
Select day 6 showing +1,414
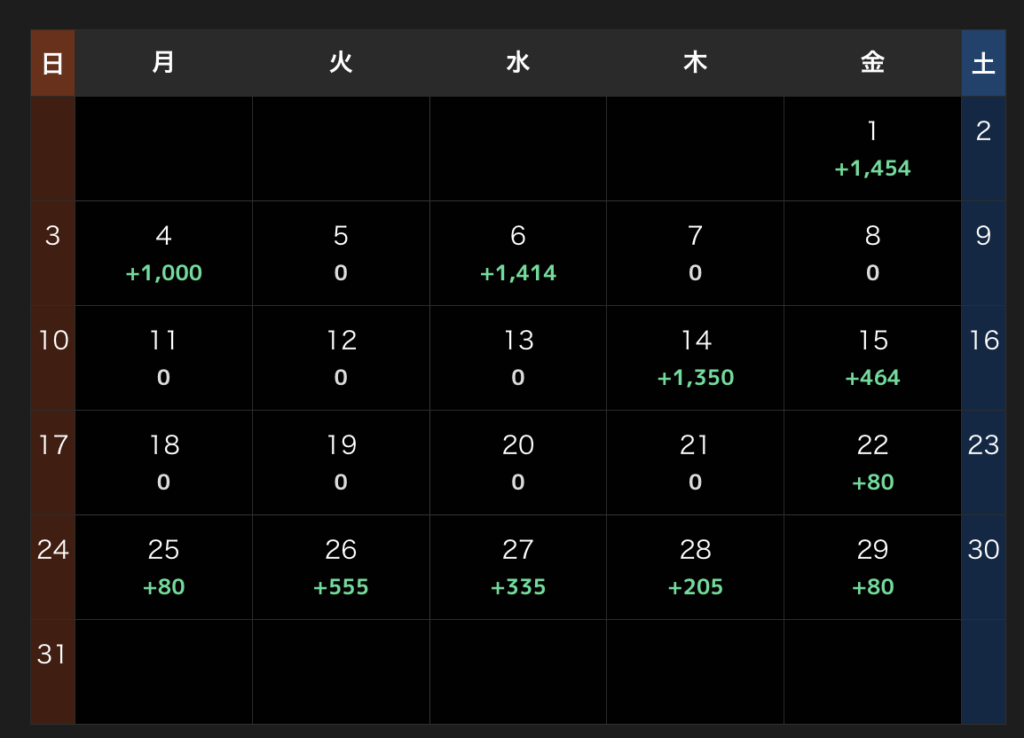click(x=518, y=253)
